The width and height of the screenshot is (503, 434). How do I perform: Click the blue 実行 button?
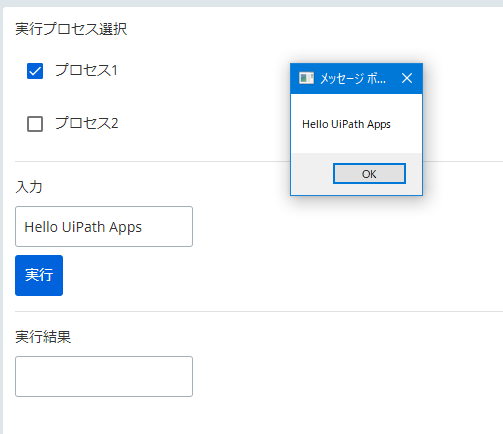(x=39, y=275)
